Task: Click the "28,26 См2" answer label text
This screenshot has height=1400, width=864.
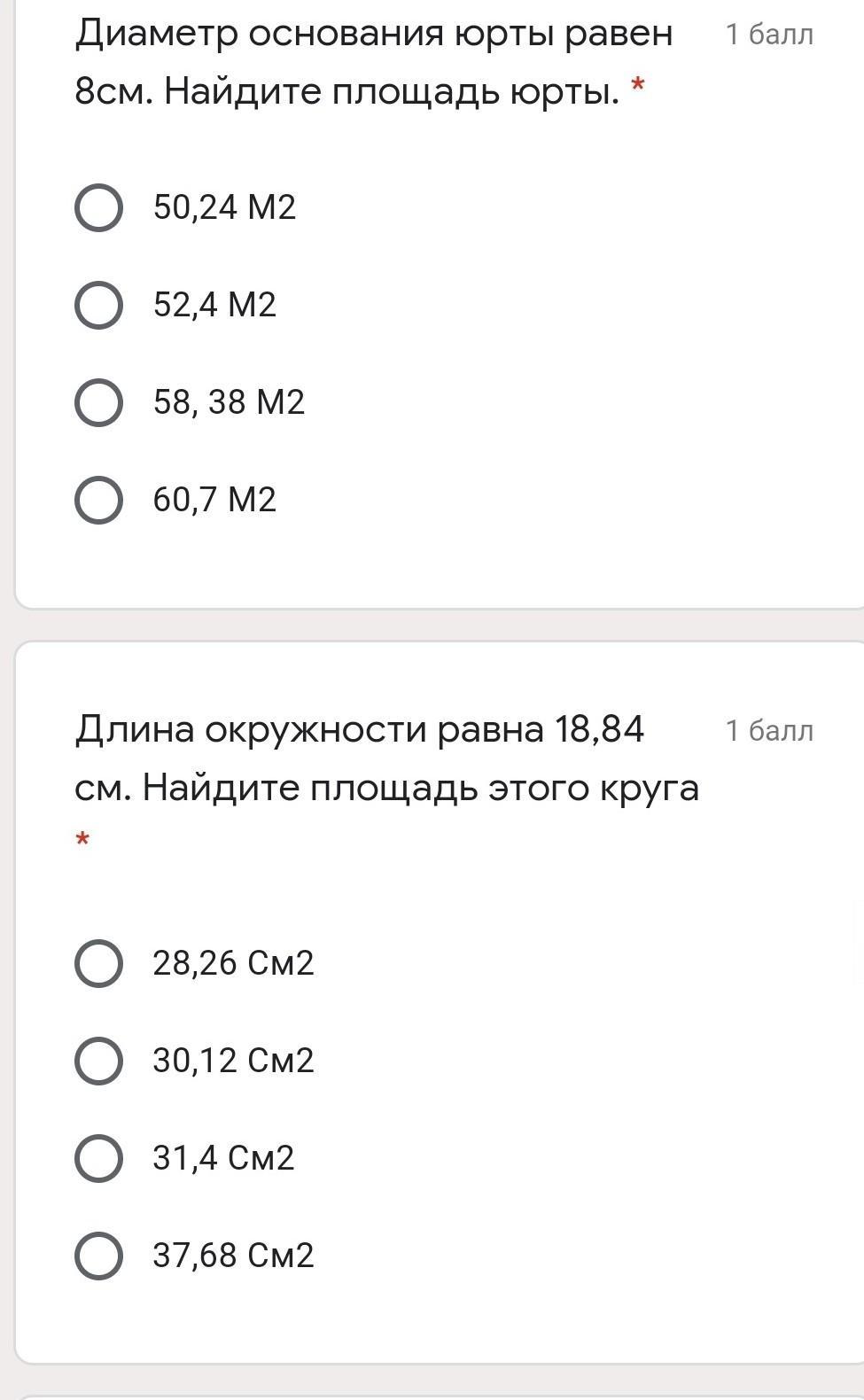Action: click(x=233, y=964)
